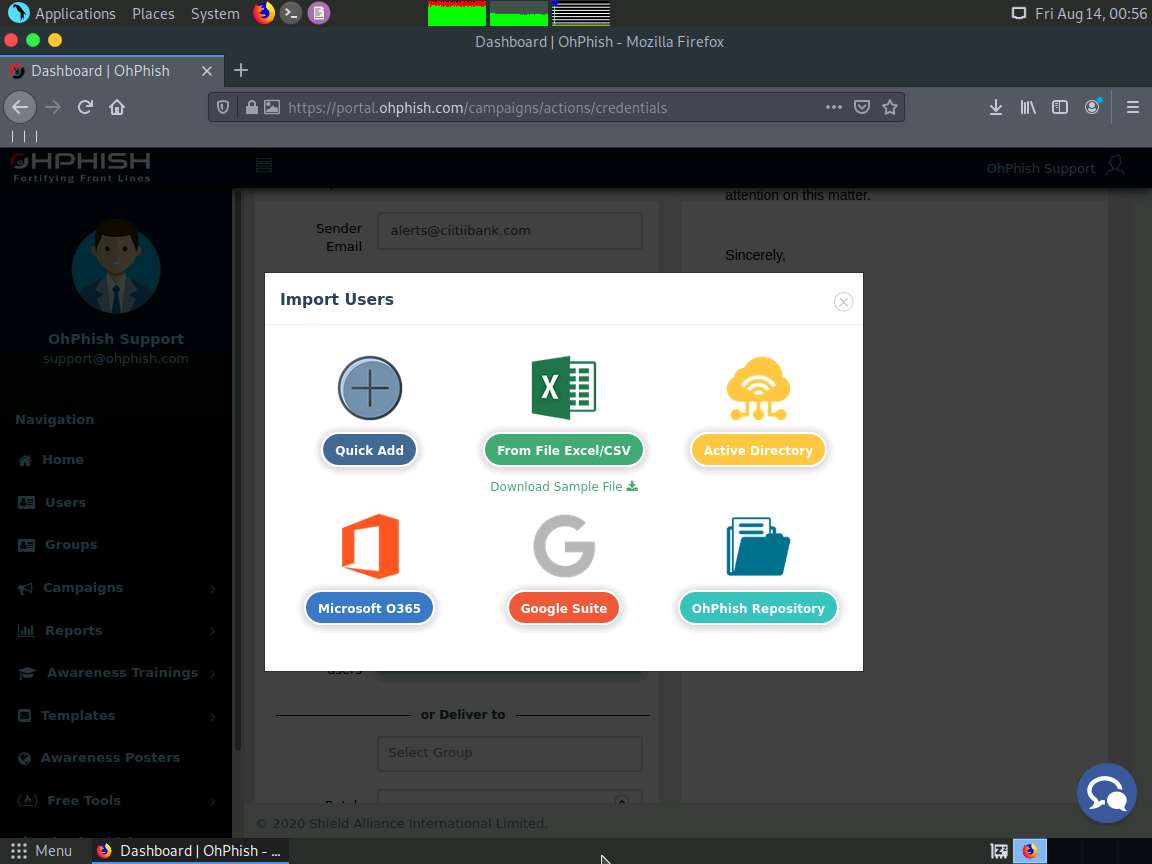Screen dimensions: 1152x864
Task: Click the OhPhish logo
Action: pyautogui.click(x=81, y=167)
